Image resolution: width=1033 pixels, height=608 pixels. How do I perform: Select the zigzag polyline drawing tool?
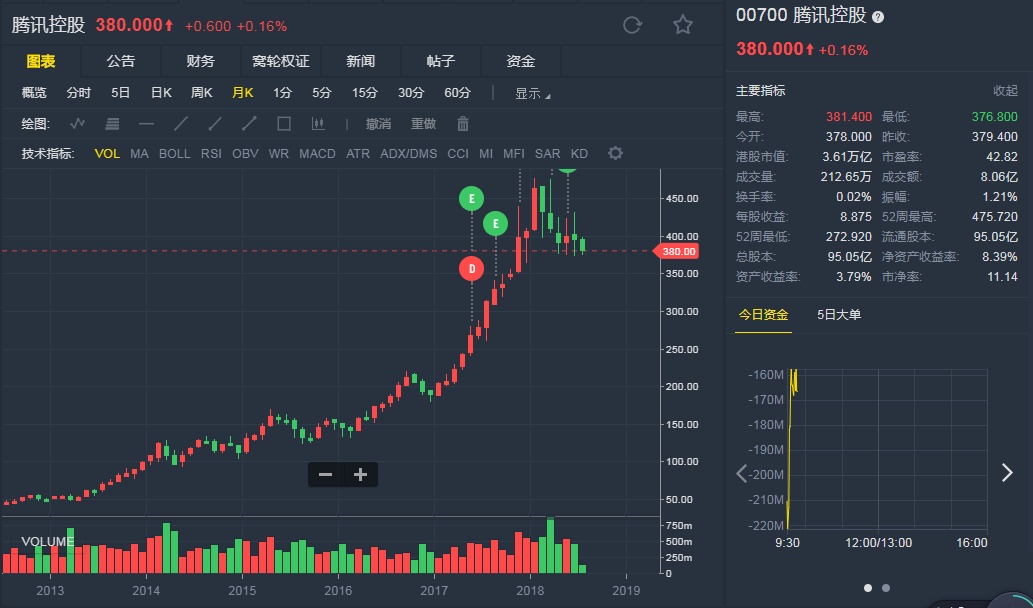tap(78, 124)
